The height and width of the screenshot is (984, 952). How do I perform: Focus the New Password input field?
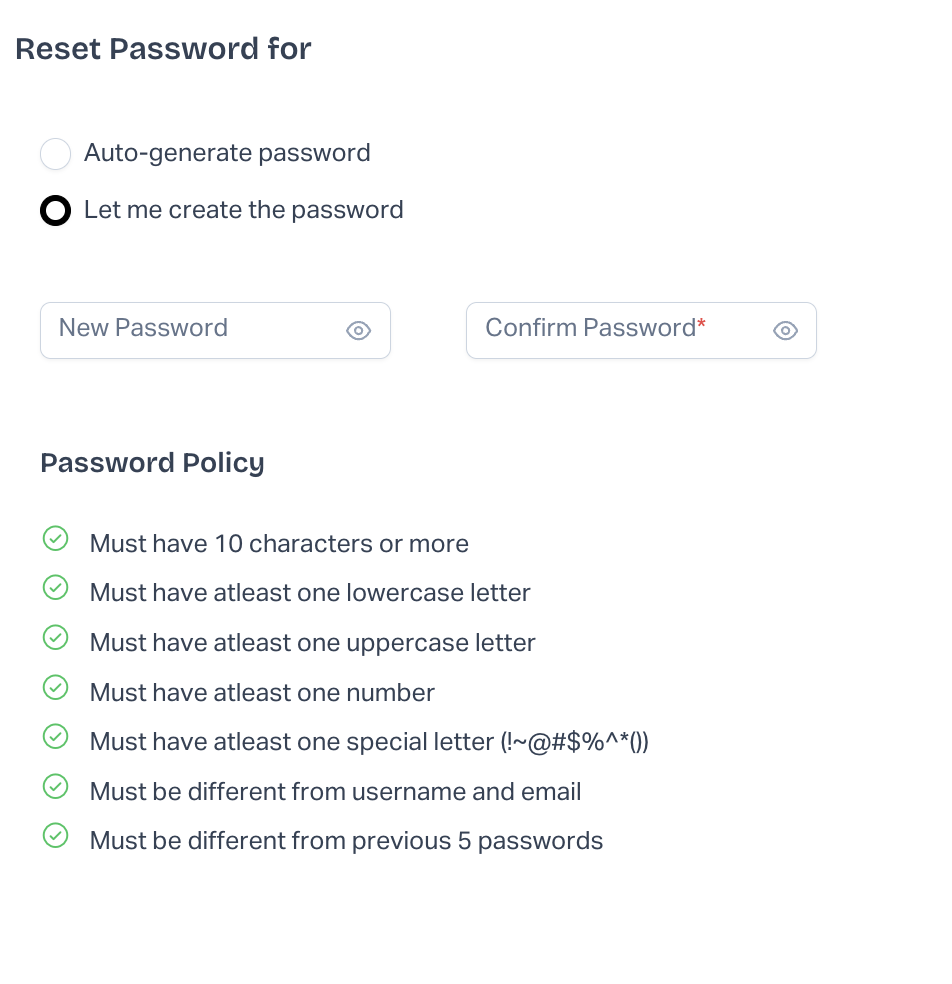coord(190,330)
